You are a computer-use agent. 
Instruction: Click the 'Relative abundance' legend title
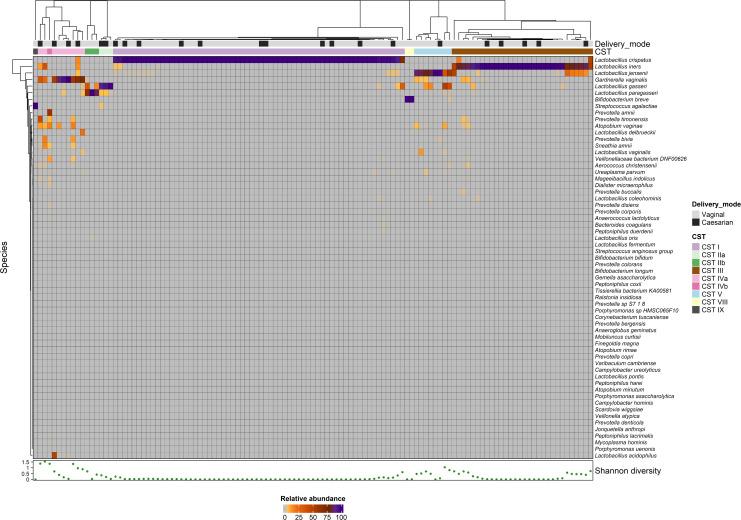click(x=313, y=498)
